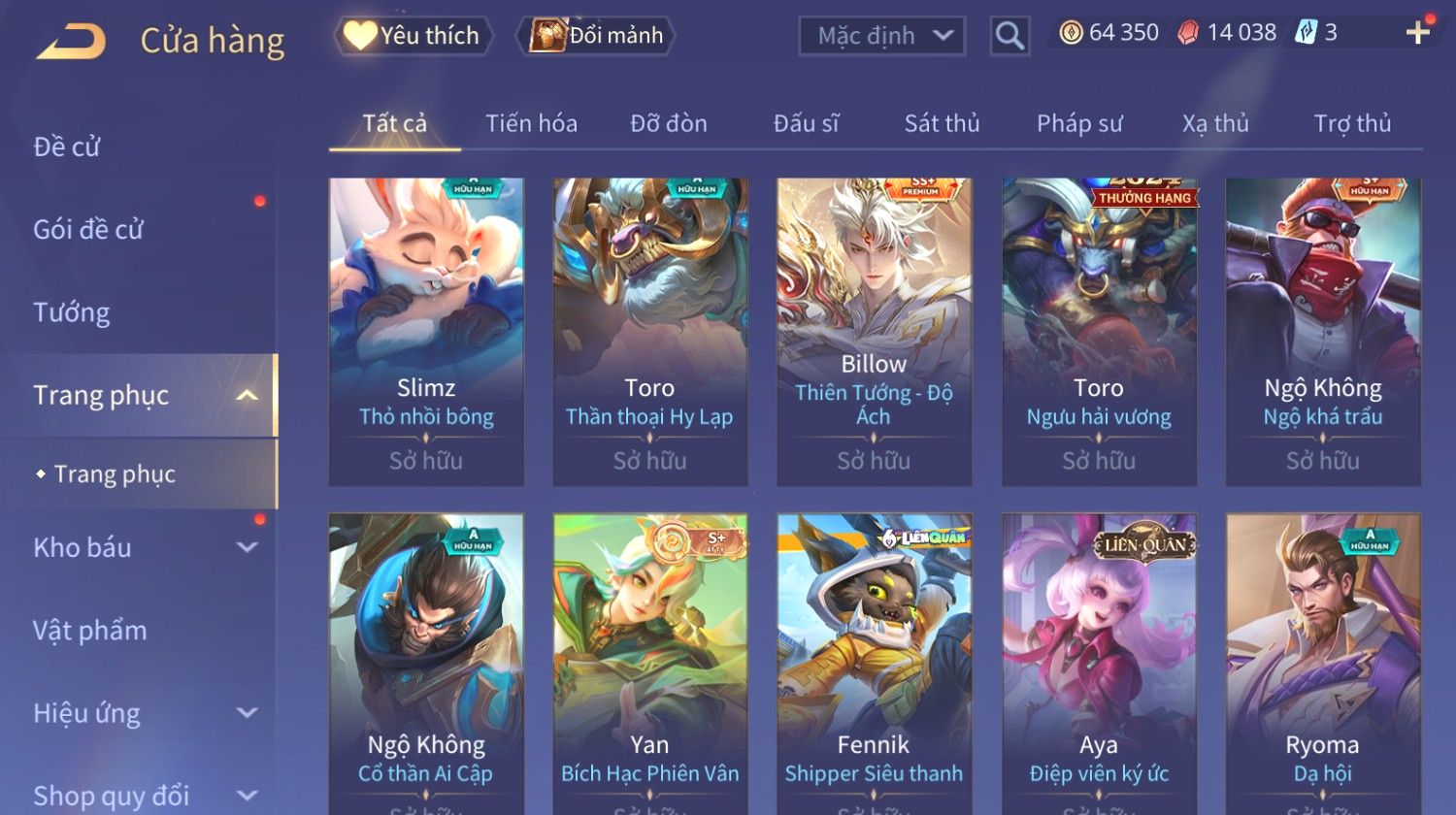Open the Slimz Thỏ nhồi bông skin card
Screen dimensions: 1456x815
coord(426,331)
